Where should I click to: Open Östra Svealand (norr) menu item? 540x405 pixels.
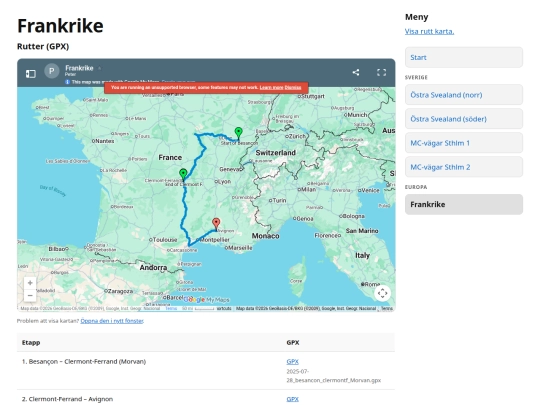pyautogui.click(x=464, y=95)
